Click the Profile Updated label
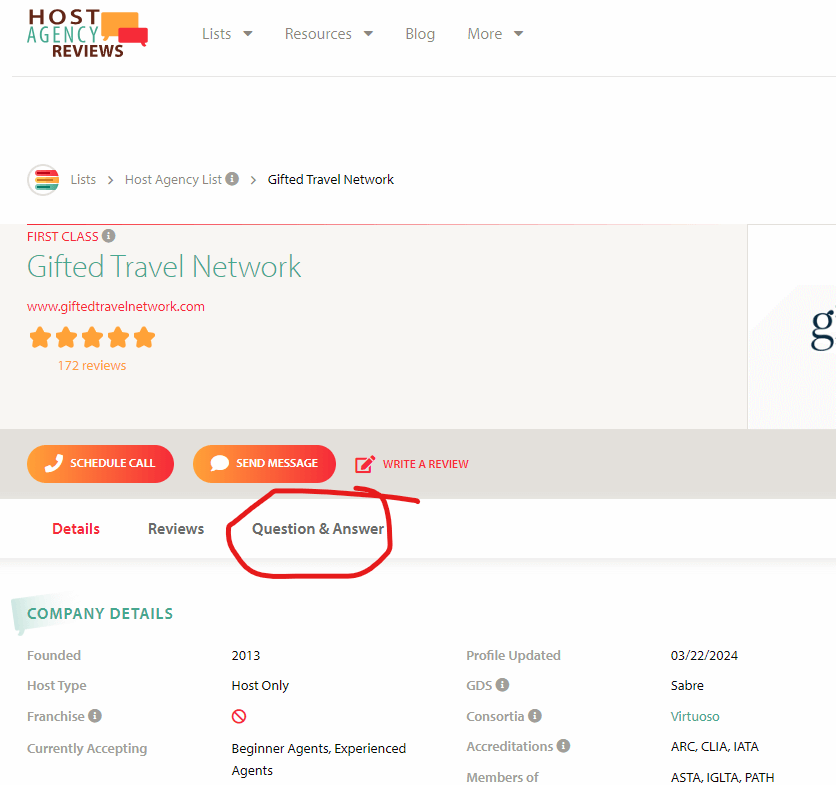Viewport: 836px width, 785px height. 513,655
